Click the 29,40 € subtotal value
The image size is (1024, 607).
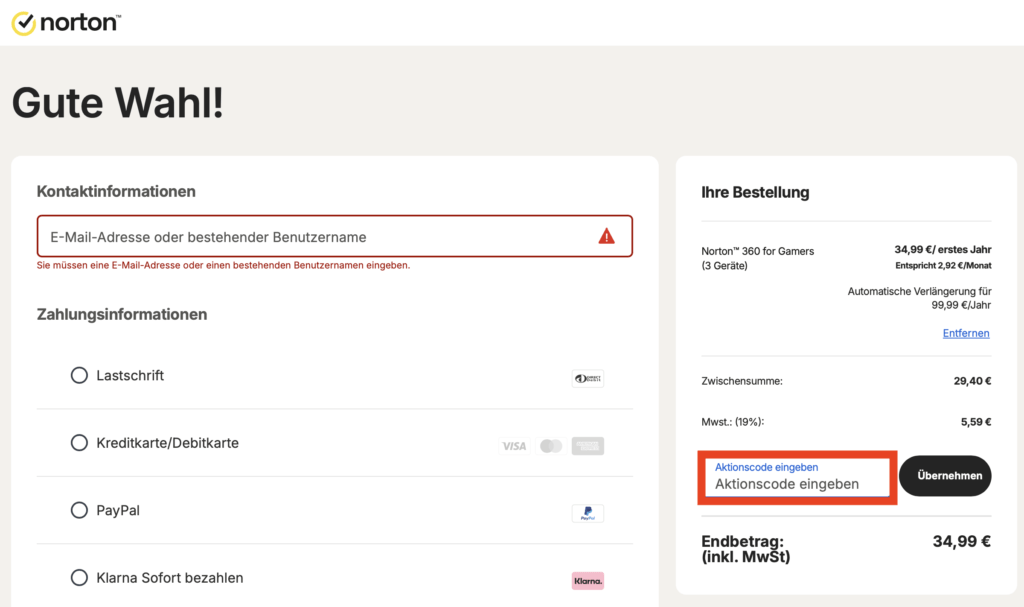click(x=972, y=381)
